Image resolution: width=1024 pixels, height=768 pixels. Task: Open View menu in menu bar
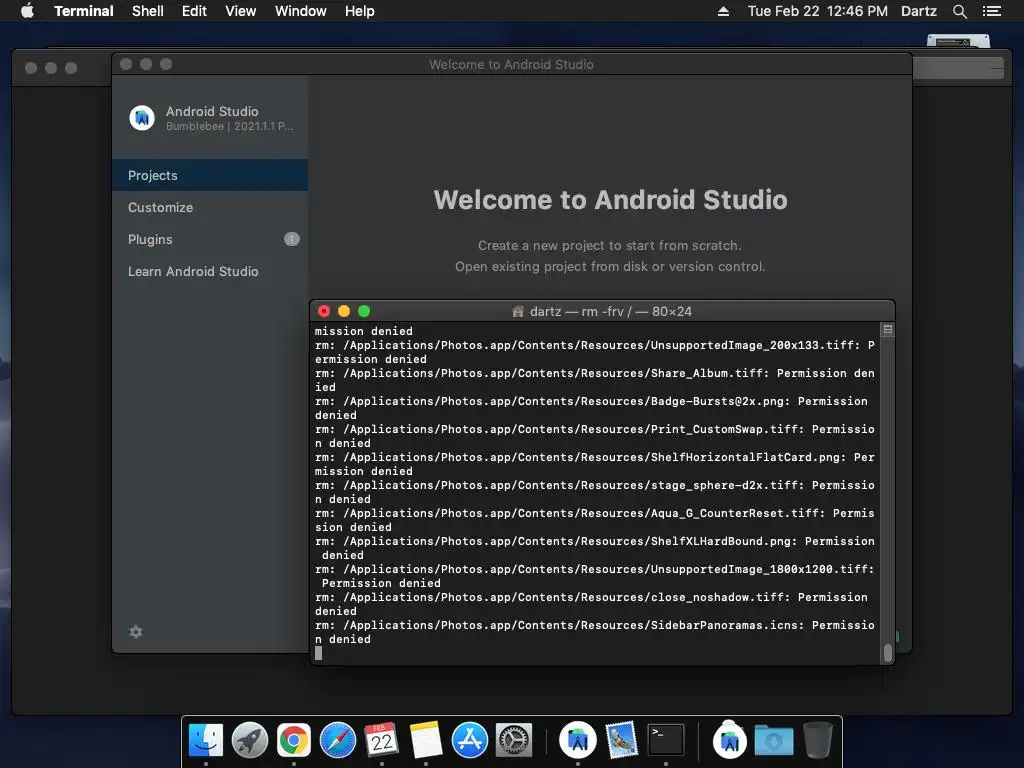[240, 11]
